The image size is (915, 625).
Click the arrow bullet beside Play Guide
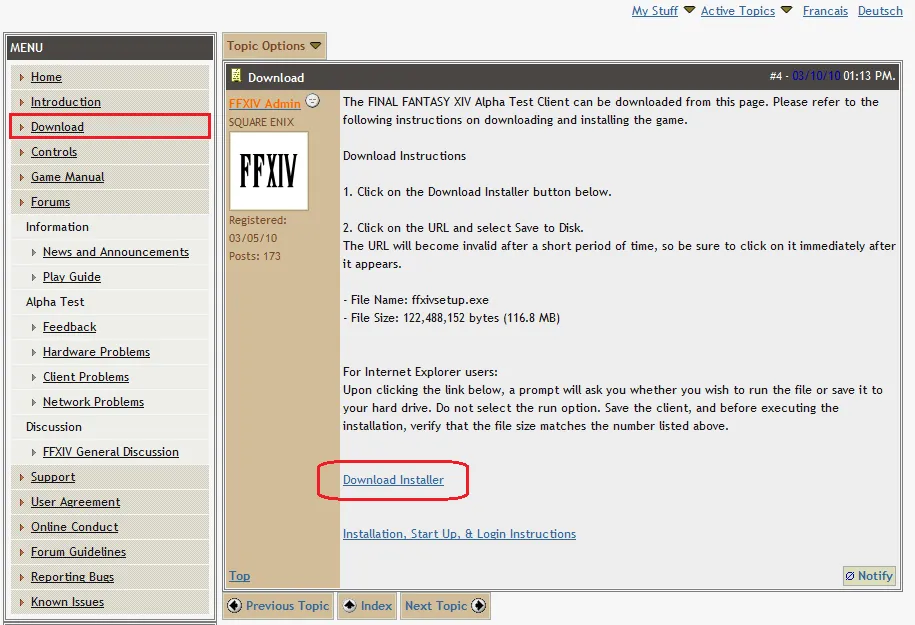(33, 277)
